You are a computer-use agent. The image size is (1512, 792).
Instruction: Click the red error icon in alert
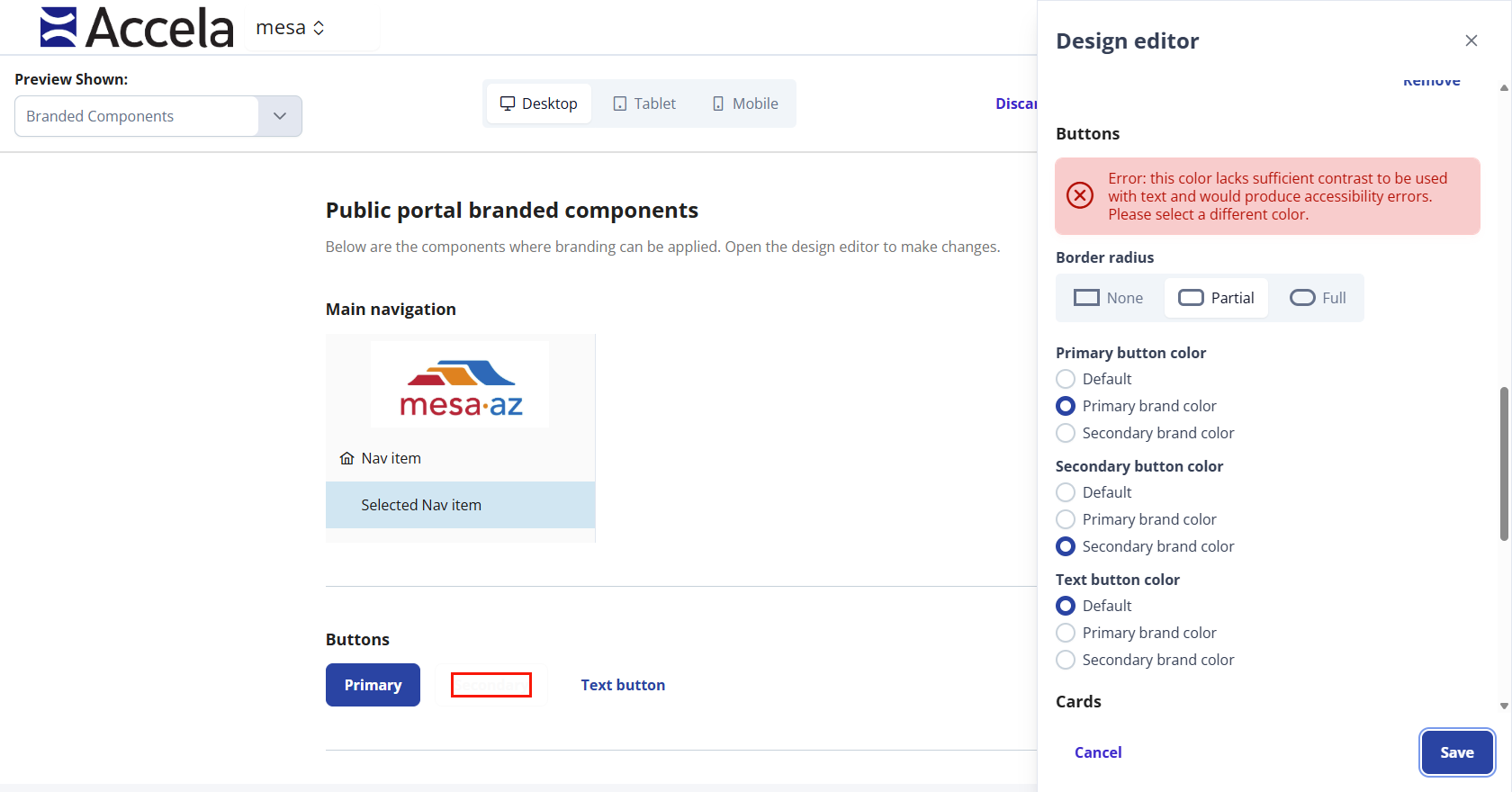pyautogui.click(x=1080, y=195)
